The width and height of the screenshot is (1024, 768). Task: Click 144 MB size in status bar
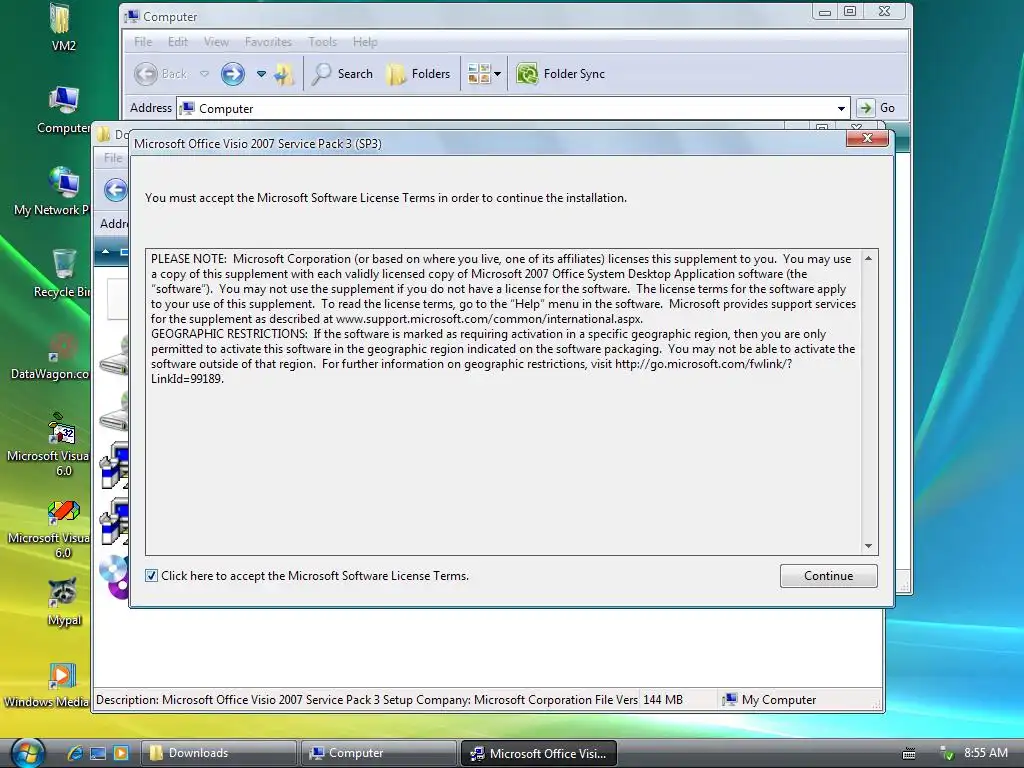(x=663, y=699)
